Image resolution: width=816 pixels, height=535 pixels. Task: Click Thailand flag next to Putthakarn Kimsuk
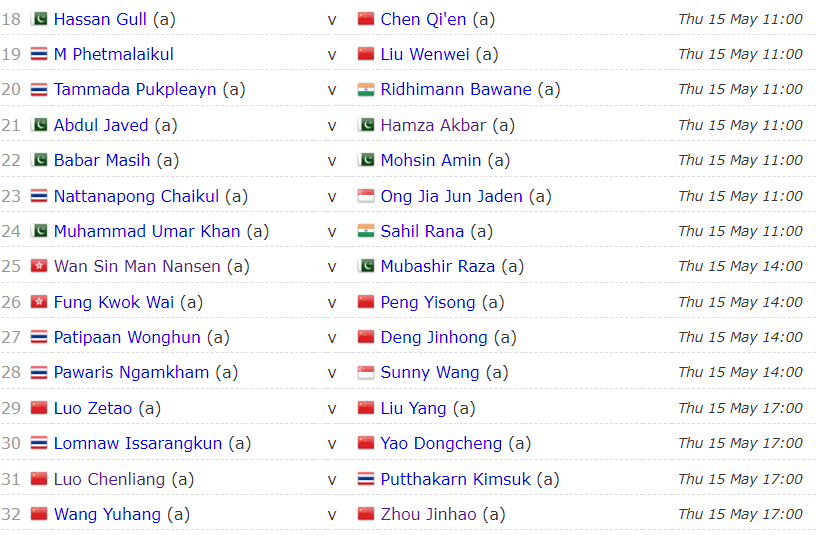366,479
